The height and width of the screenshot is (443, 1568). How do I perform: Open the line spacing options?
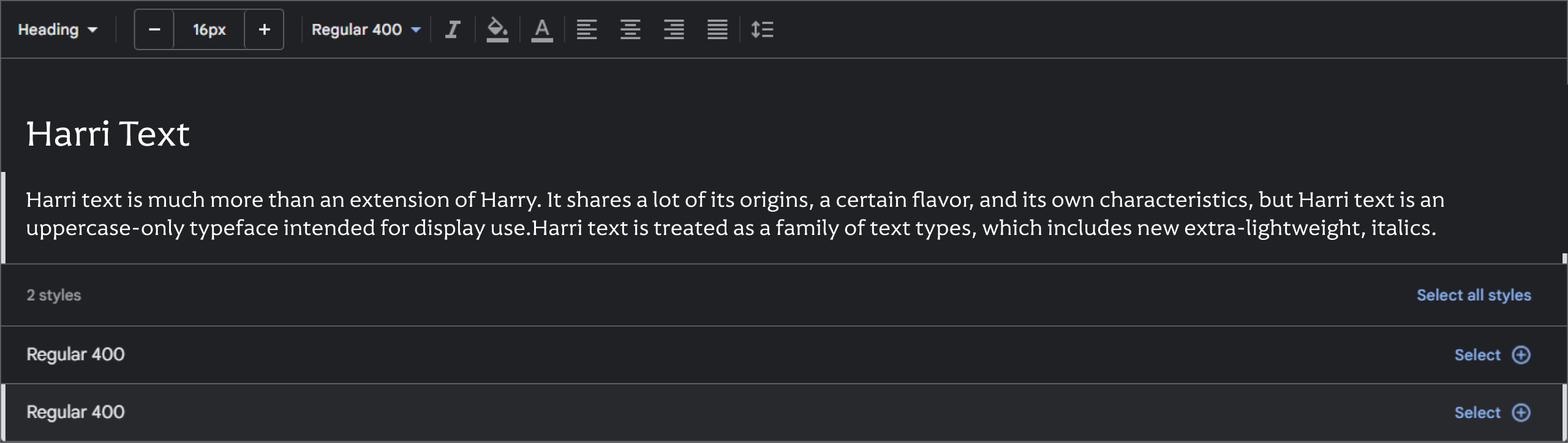pyautogui.click(x=762, y=29)
